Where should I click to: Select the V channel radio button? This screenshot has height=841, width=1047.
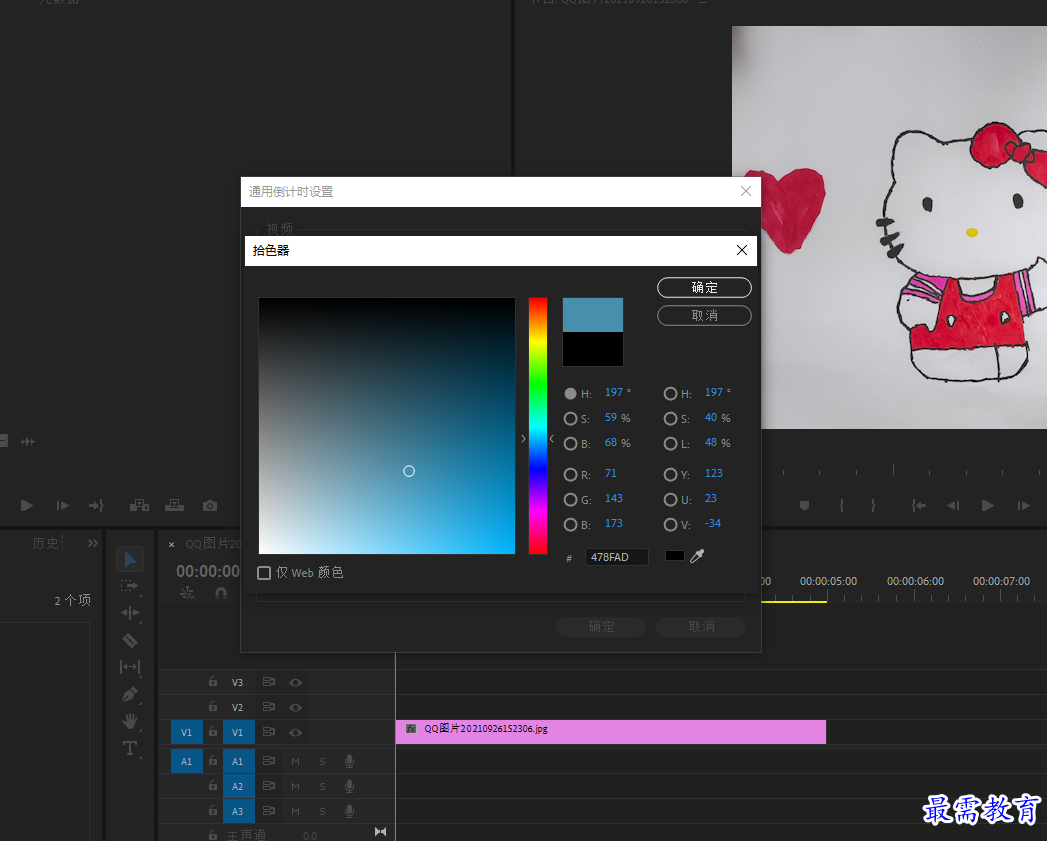670,525
